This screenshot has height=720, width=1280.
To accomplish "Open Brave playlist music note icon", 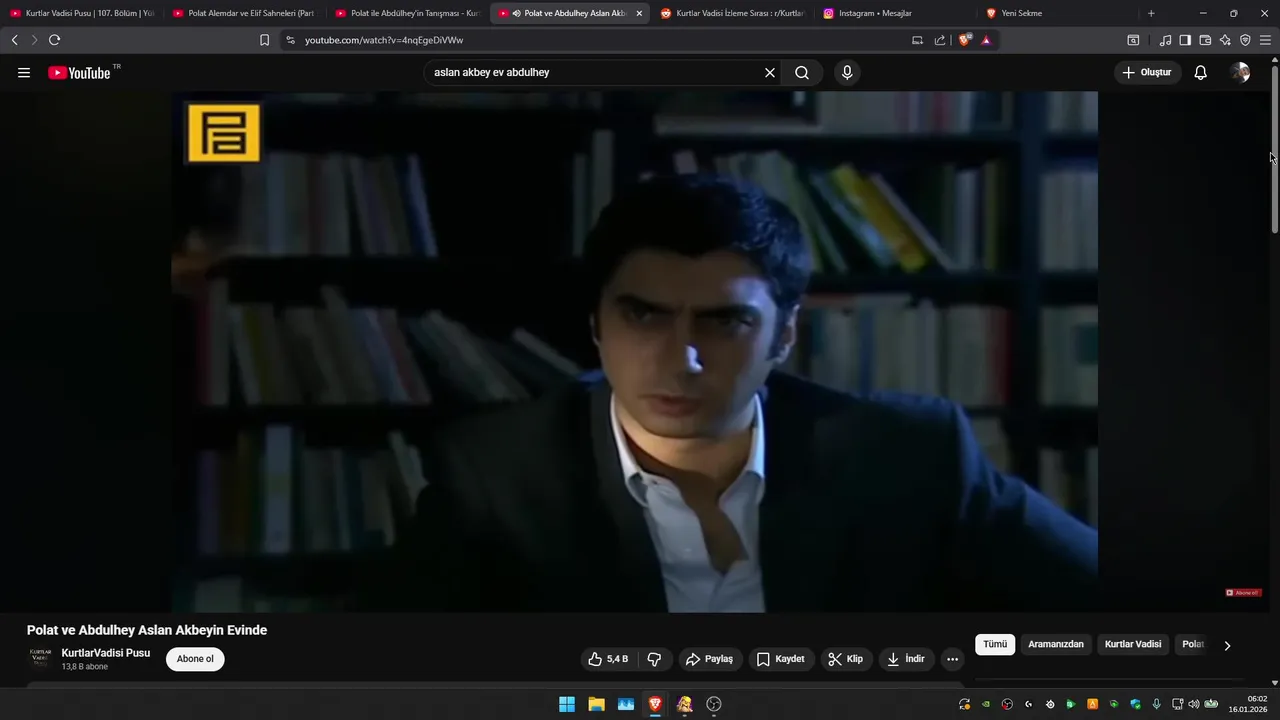I will [1165, 40].
